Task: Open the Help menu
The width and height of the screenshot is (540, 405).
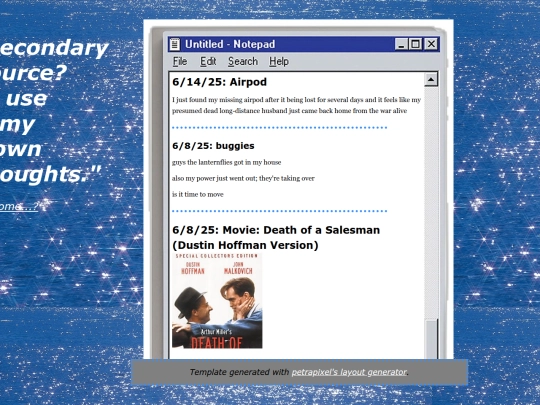Action: coord(279,62)
